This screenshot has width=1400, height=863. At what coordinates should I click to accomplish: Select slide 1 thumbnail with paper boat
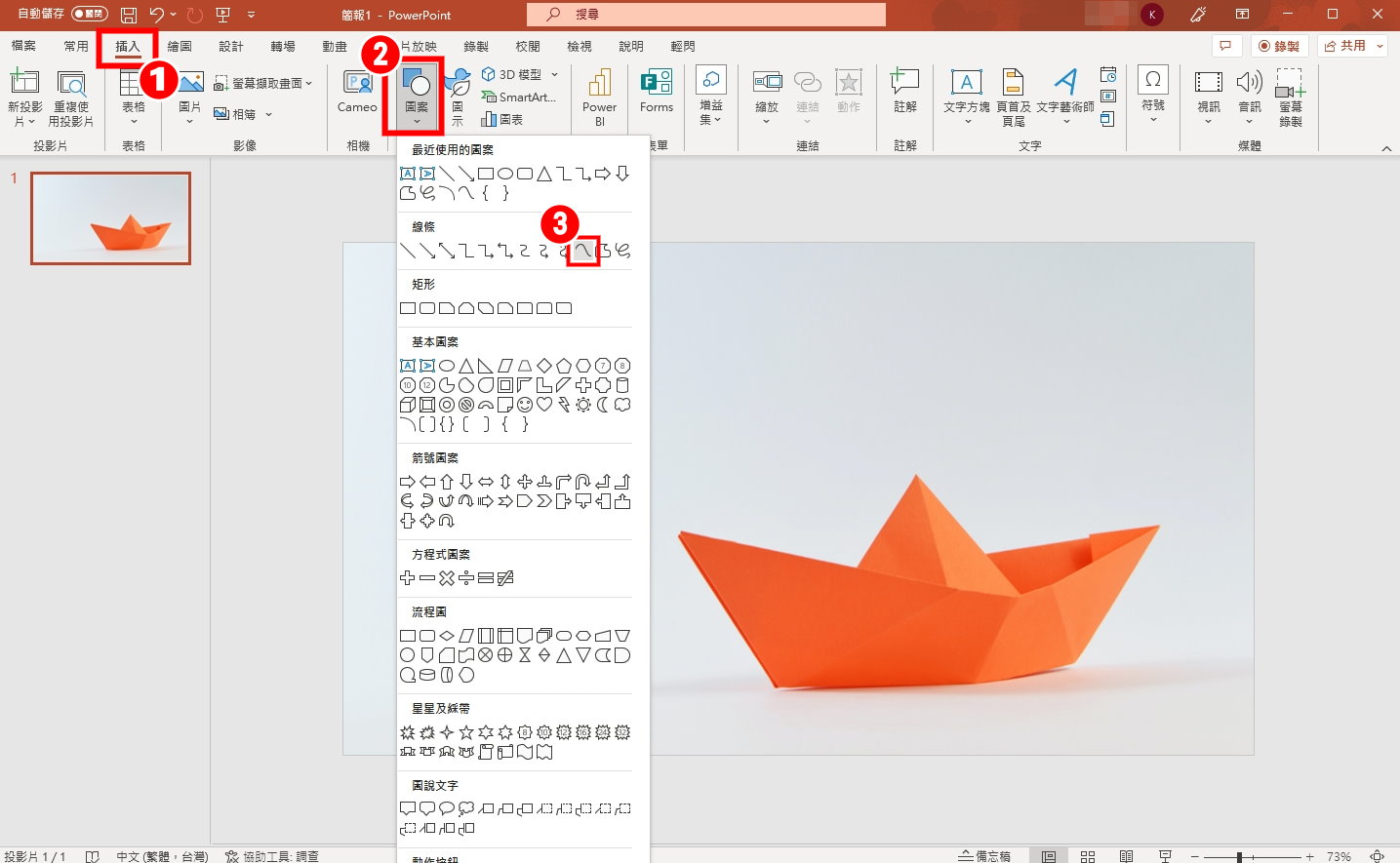coord(110,218)
